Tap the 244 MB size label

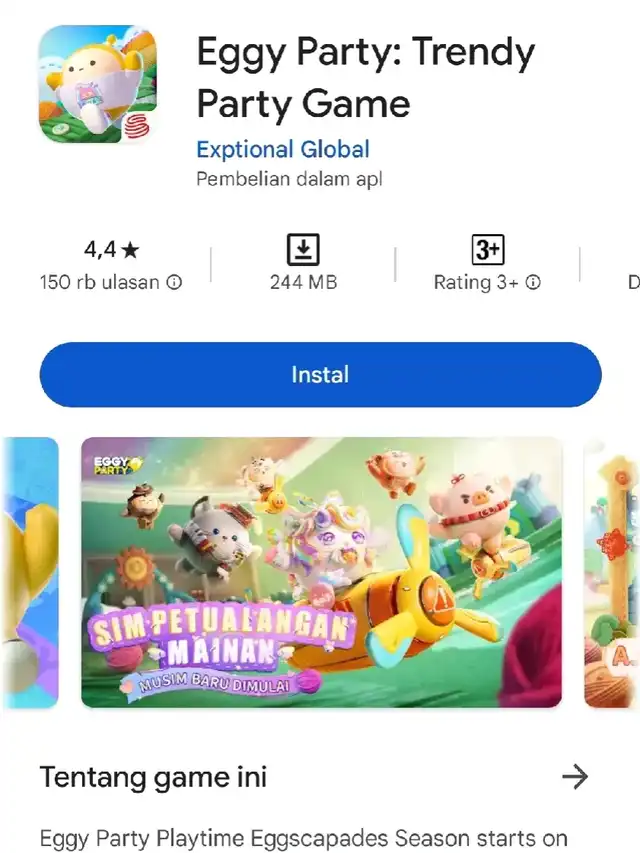click(x=304, y=282)
